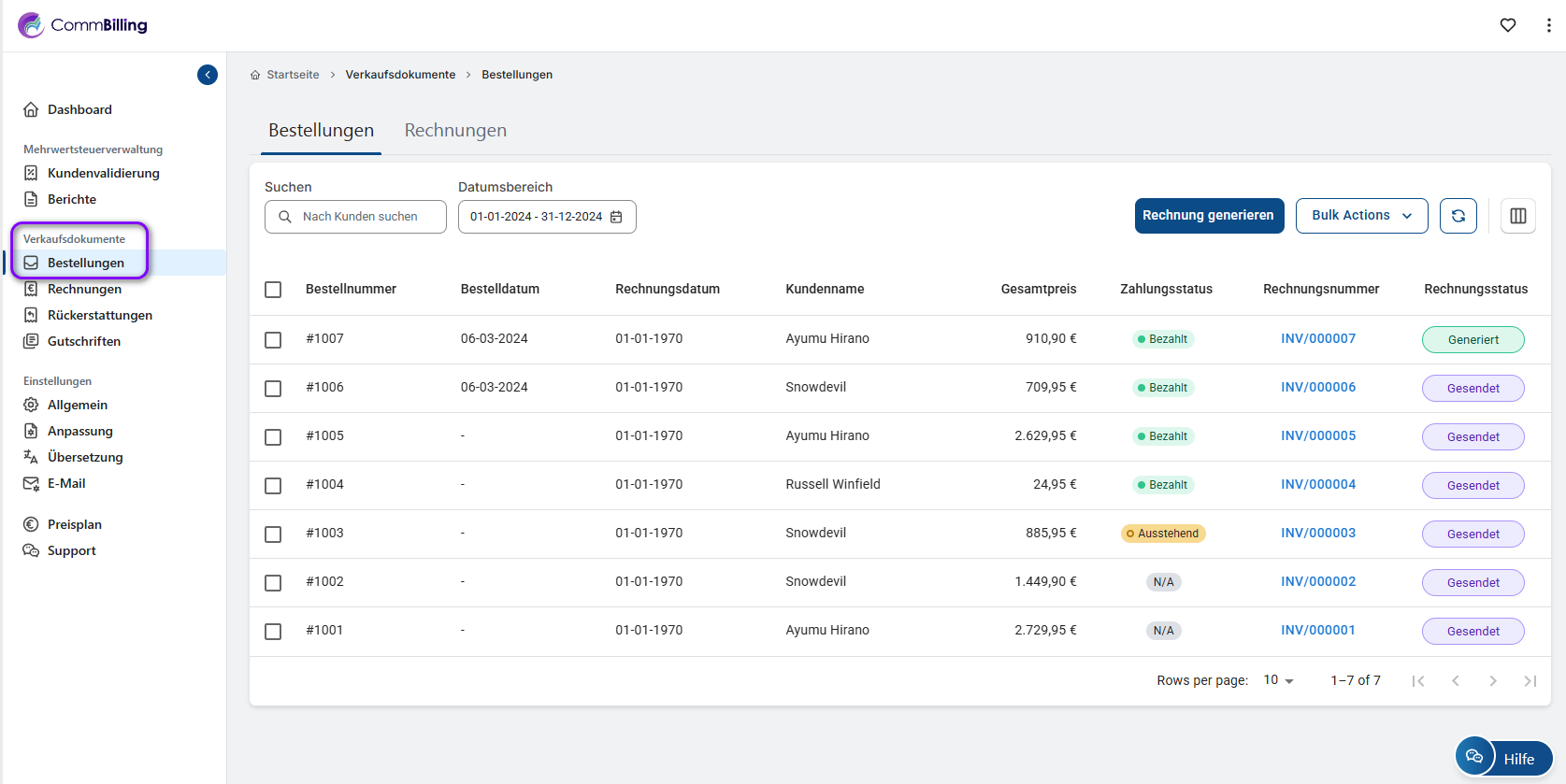Click the CommBilling logo

pos(82,25)
